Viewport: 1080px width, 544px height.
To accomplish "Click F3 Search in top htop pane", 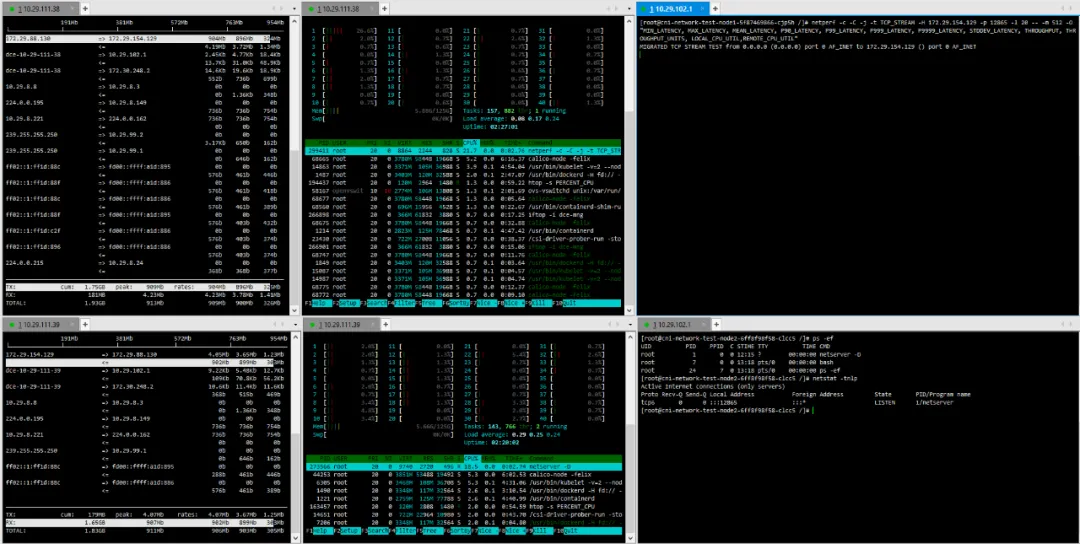I will click(375, 303).
